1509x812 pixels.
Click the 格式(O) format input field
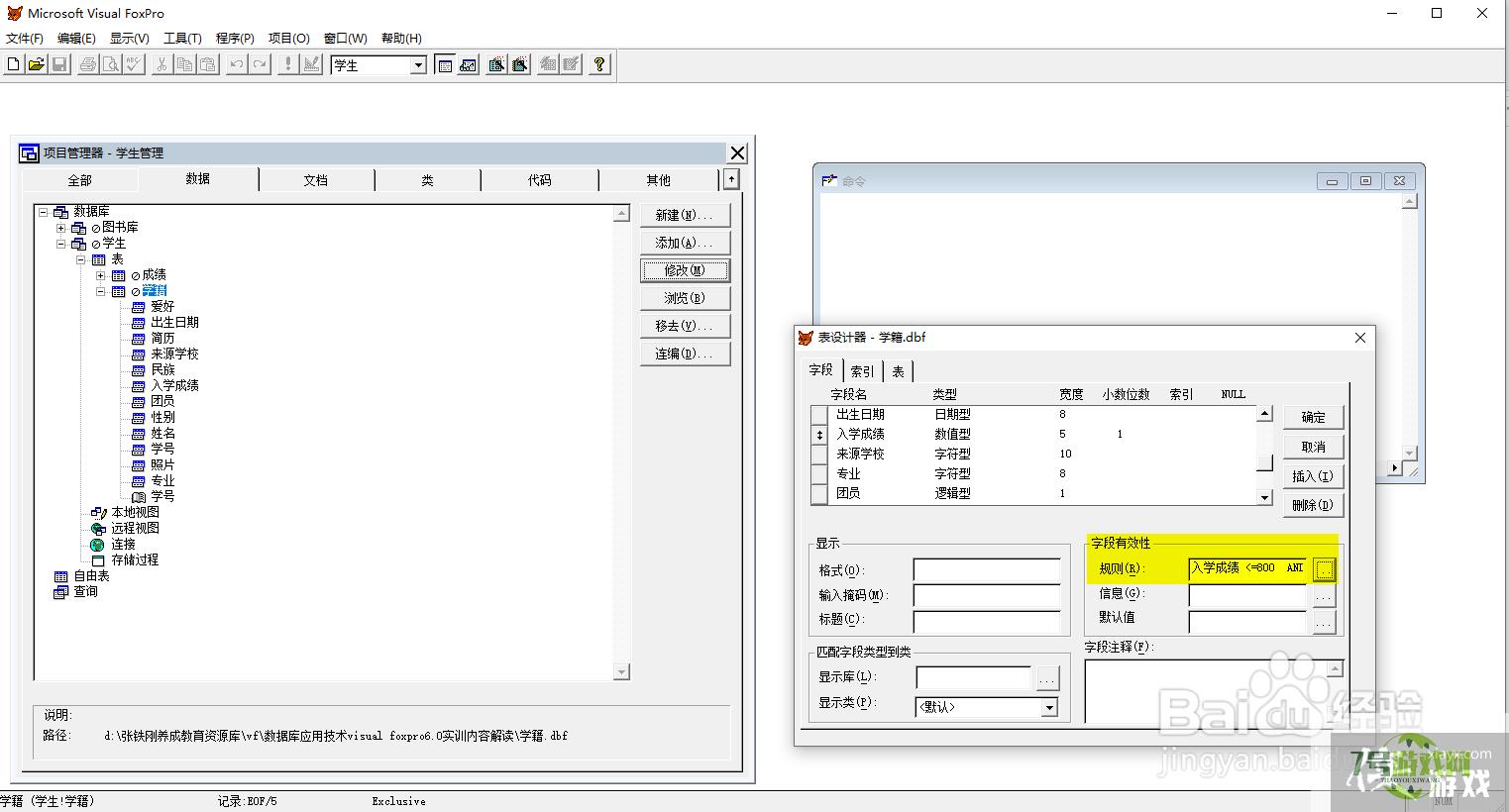987,570
